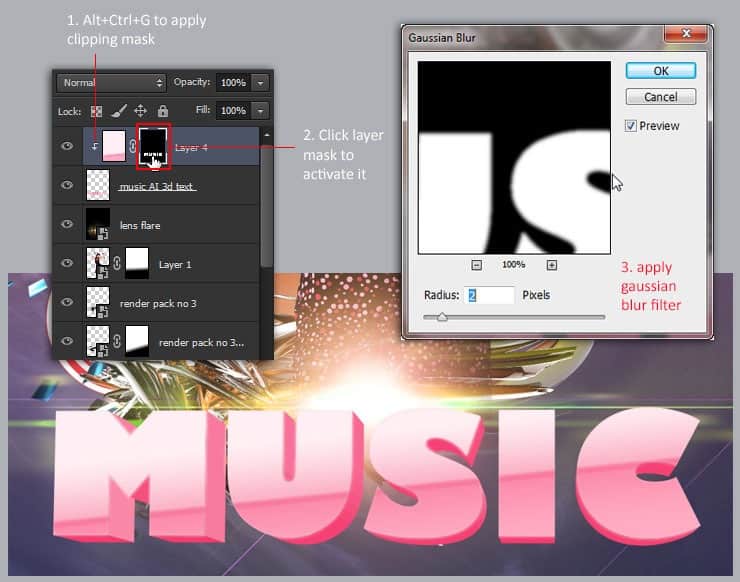Image resolution: width=740 pixels, height=582 pixels.
Task: Click render pack no 3... mask link icon
Action: click(x=117, y=341)
